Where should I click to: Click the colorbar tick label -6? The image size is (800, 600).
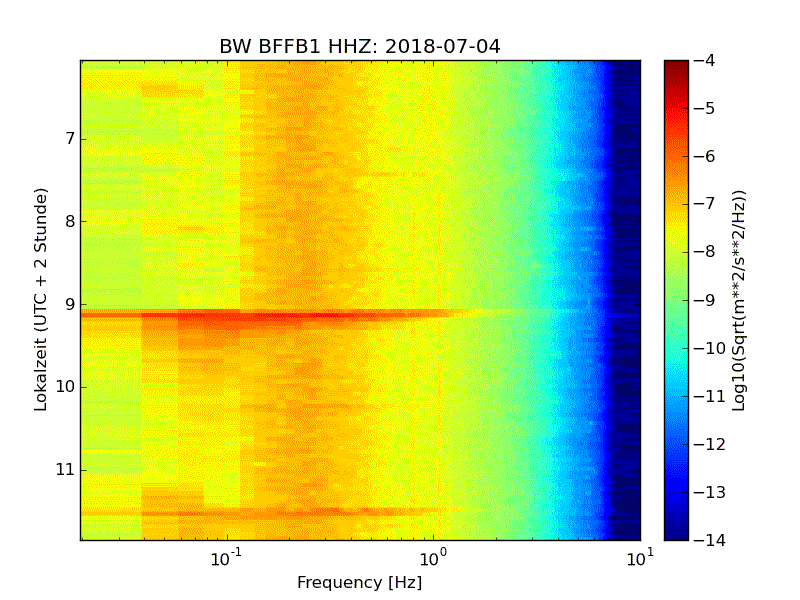[x=704, y=157]
